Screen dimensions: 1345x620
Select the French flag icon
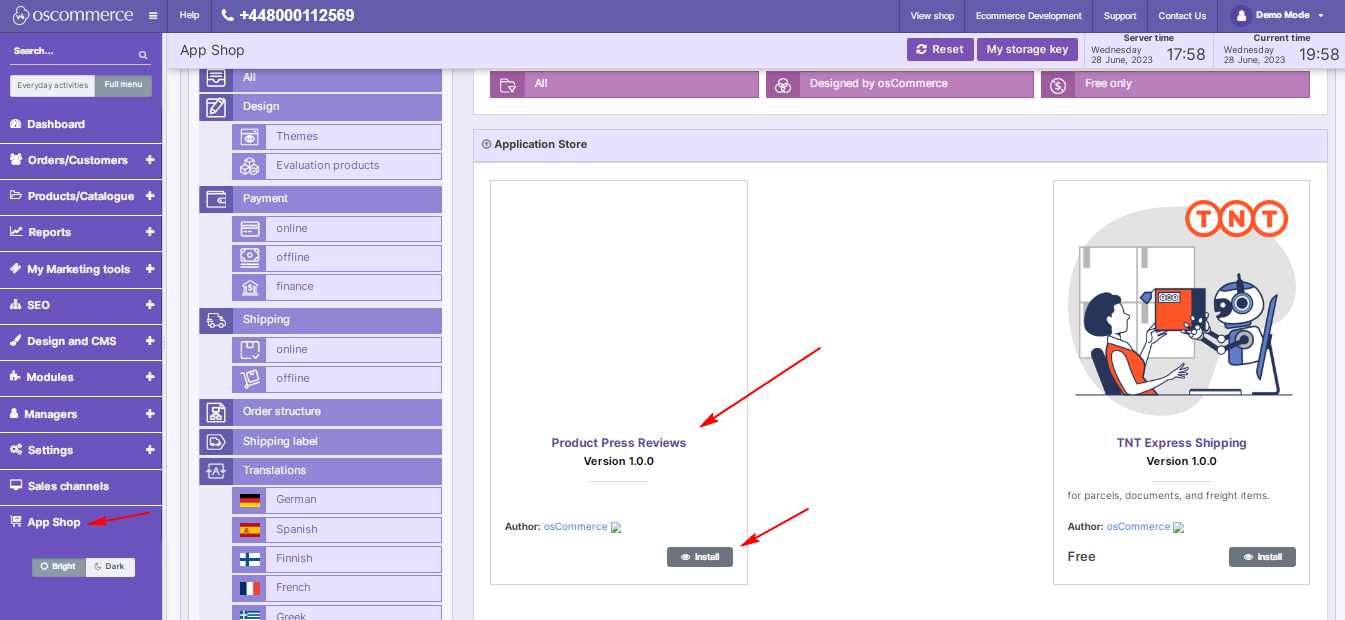[x=249, y=588]
